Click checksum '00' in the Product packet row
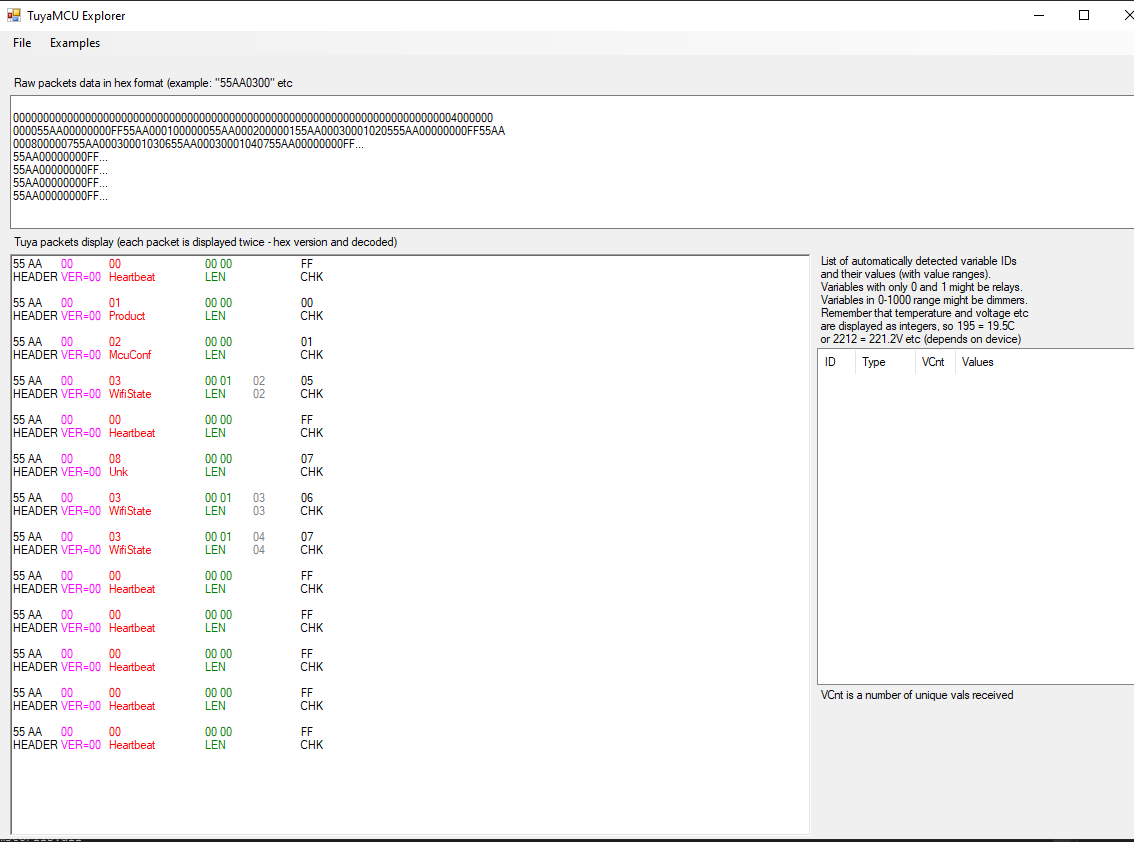Image resolution: width=1134 pixels, height=842 pixels. click(307, 302)
